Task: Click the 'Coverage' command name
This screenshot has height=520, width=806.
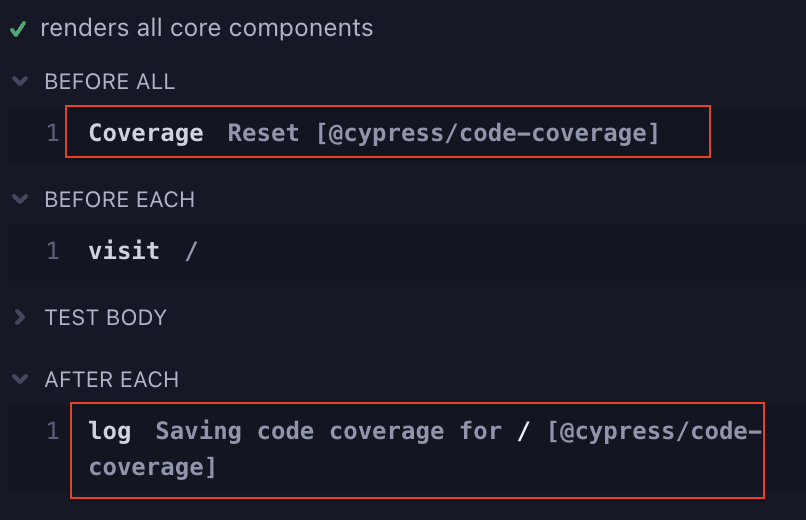Action: (x=146, y=133)
